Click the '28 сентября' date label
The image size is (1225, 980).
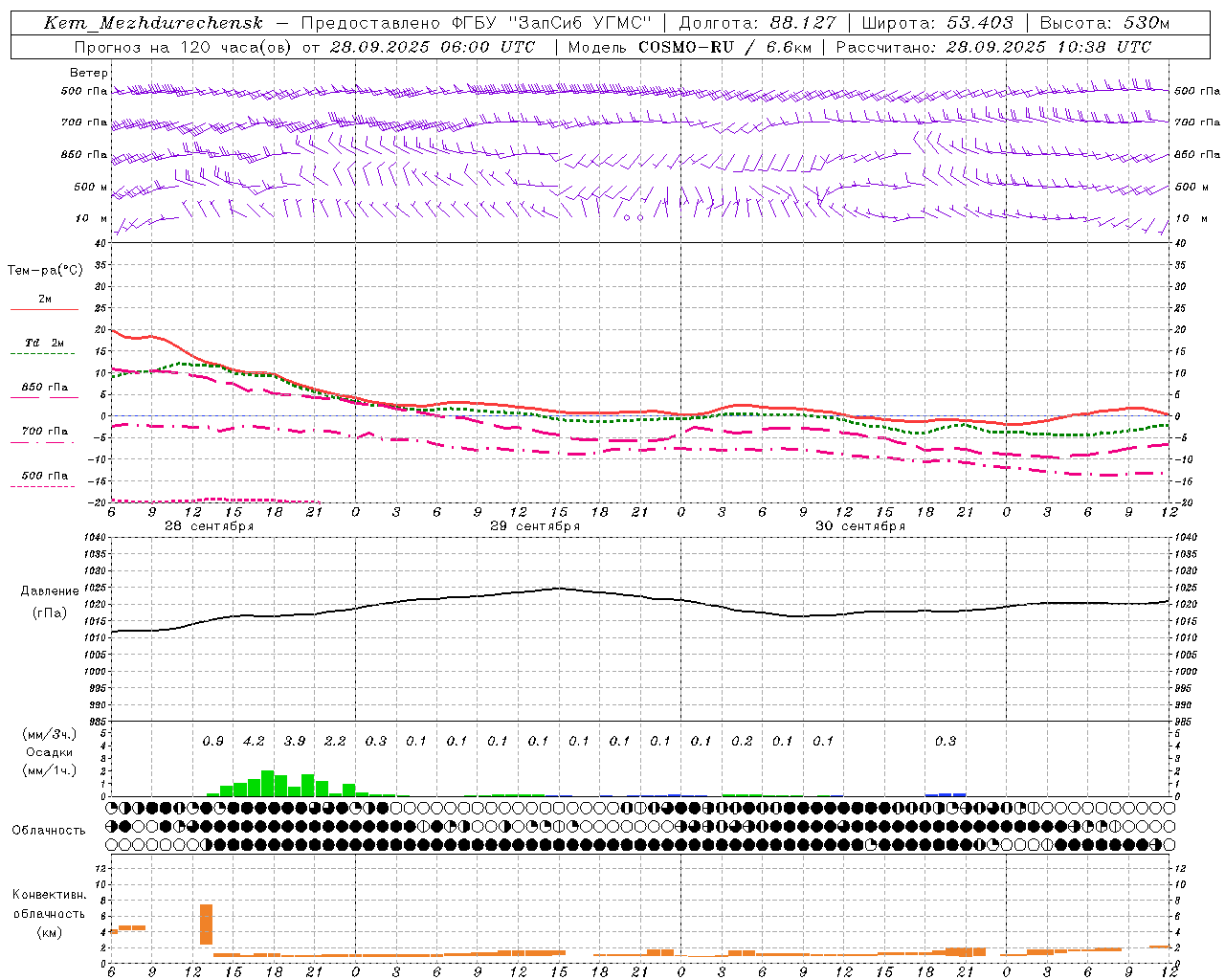tap(209, 526)
